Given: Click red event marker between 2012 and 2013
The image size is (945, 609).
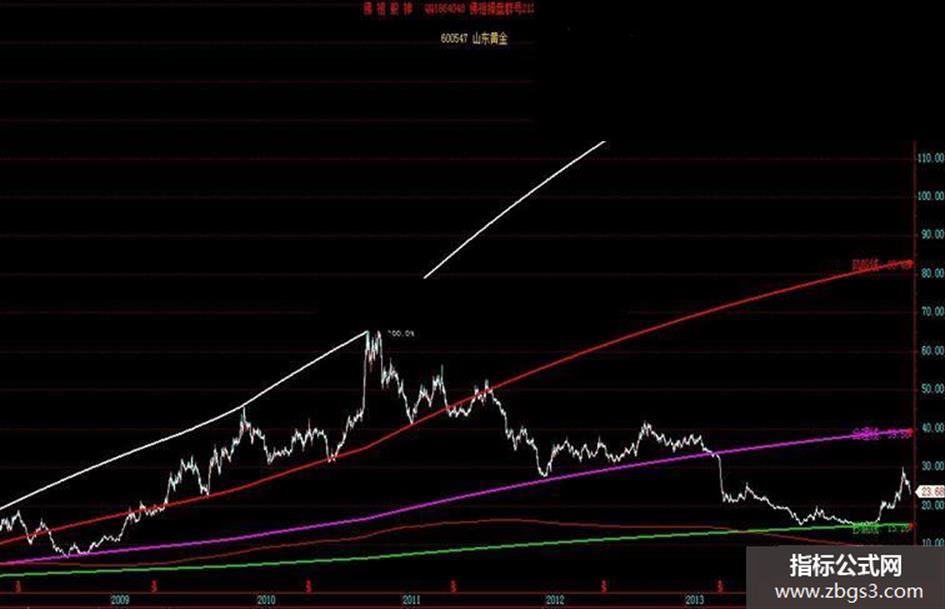Looking at the screenshot, I should click(603, 585).
